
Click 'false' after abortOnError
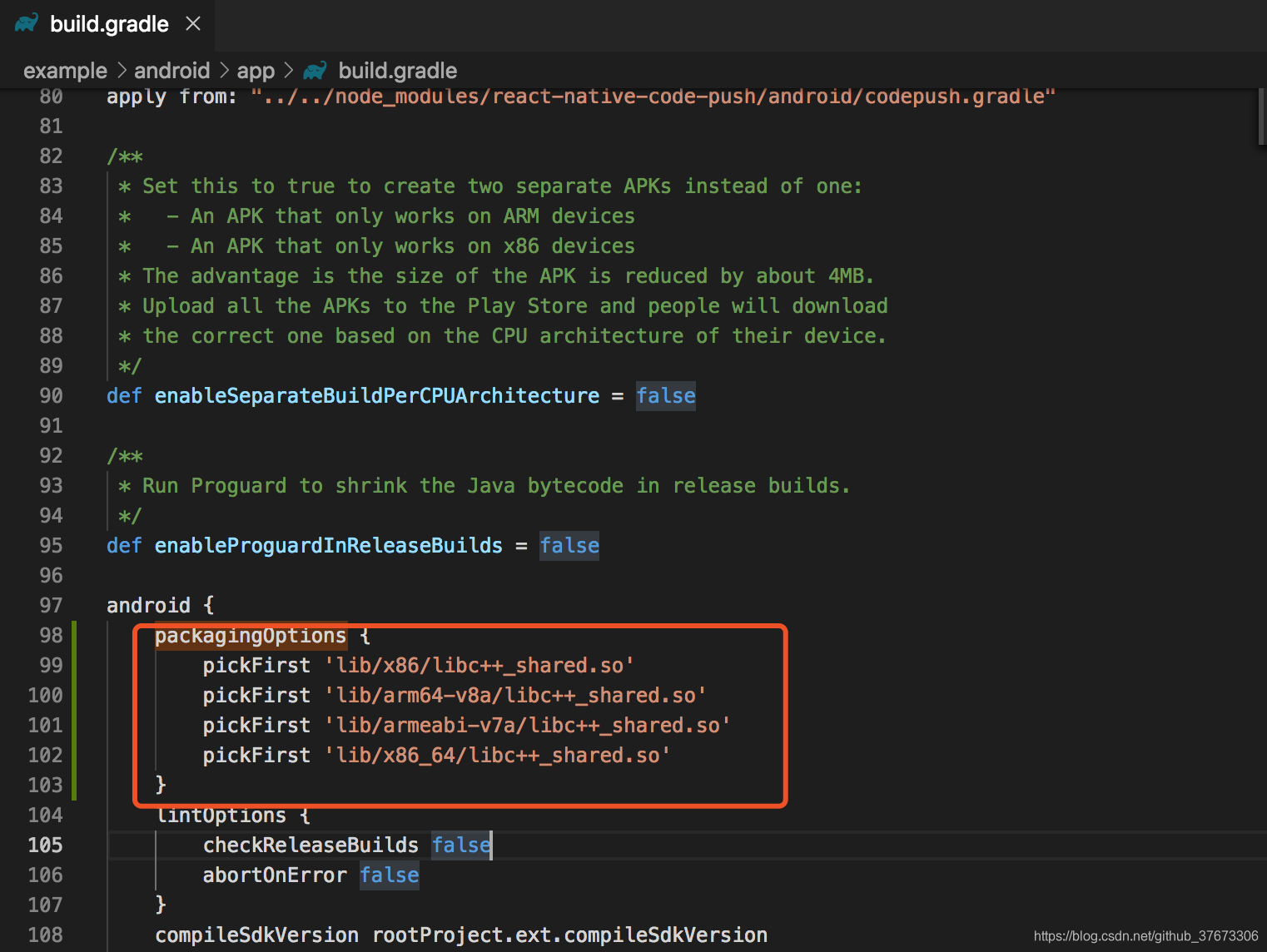pos(390,875)
